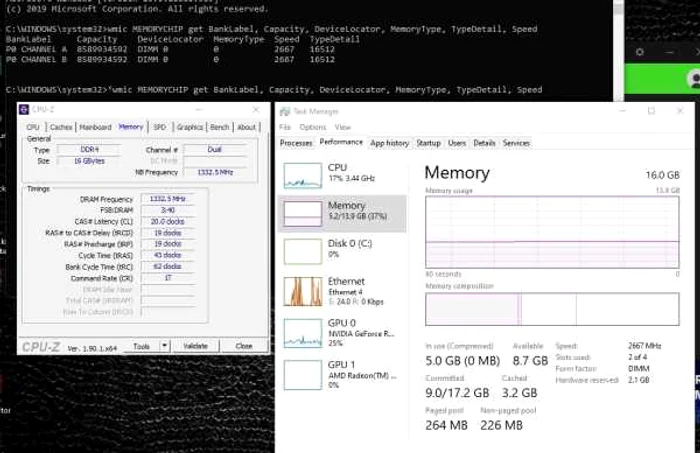
Task: Open the Bench tab in CPU-Z
Action: (219, 127)
